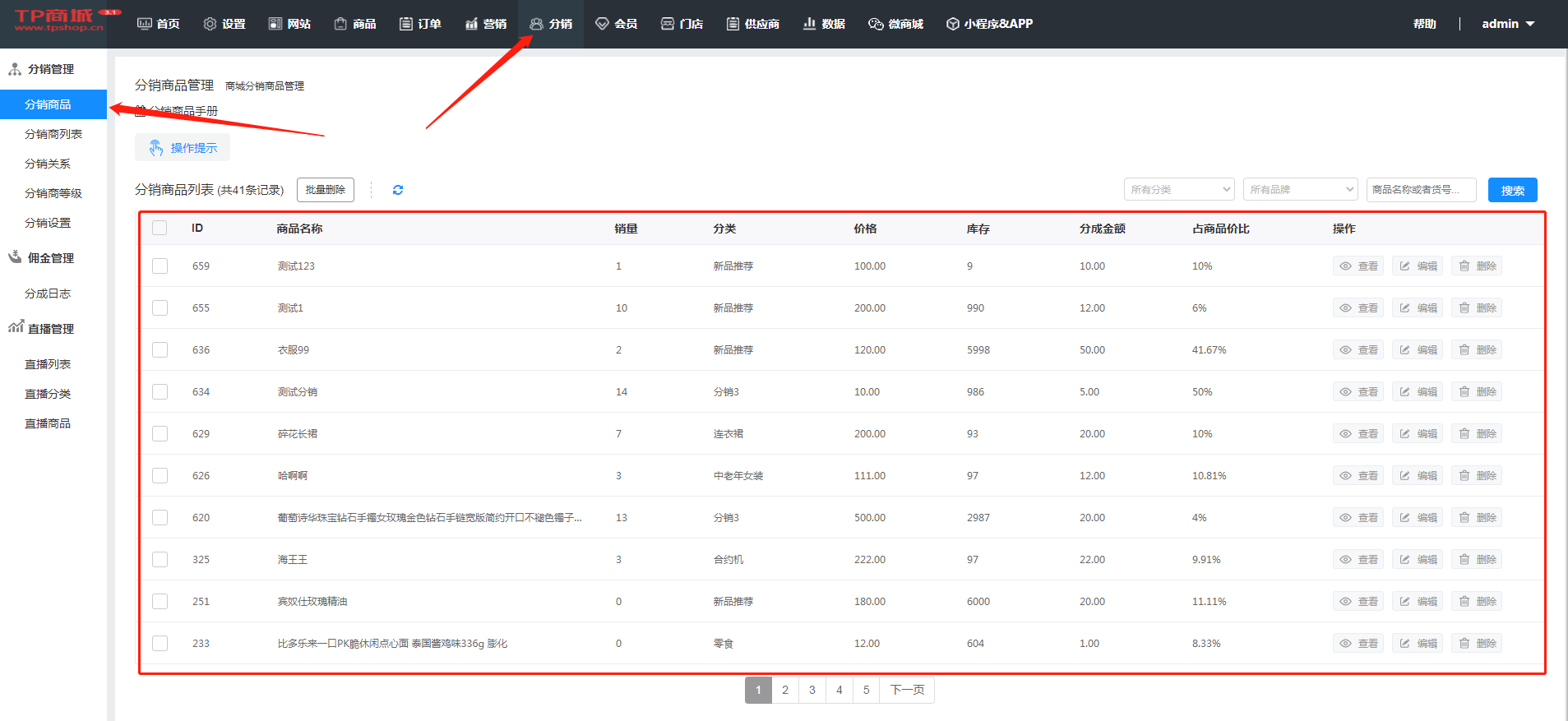Go to page 3 in pagination
This screenshot has height=721, width=1568.
[x=812, y=691]
